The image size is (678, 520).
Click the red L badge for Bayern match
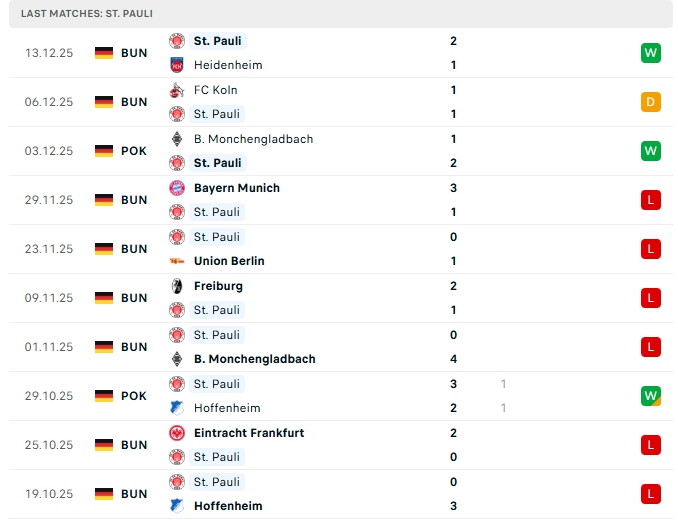click(x=651, y=199)
